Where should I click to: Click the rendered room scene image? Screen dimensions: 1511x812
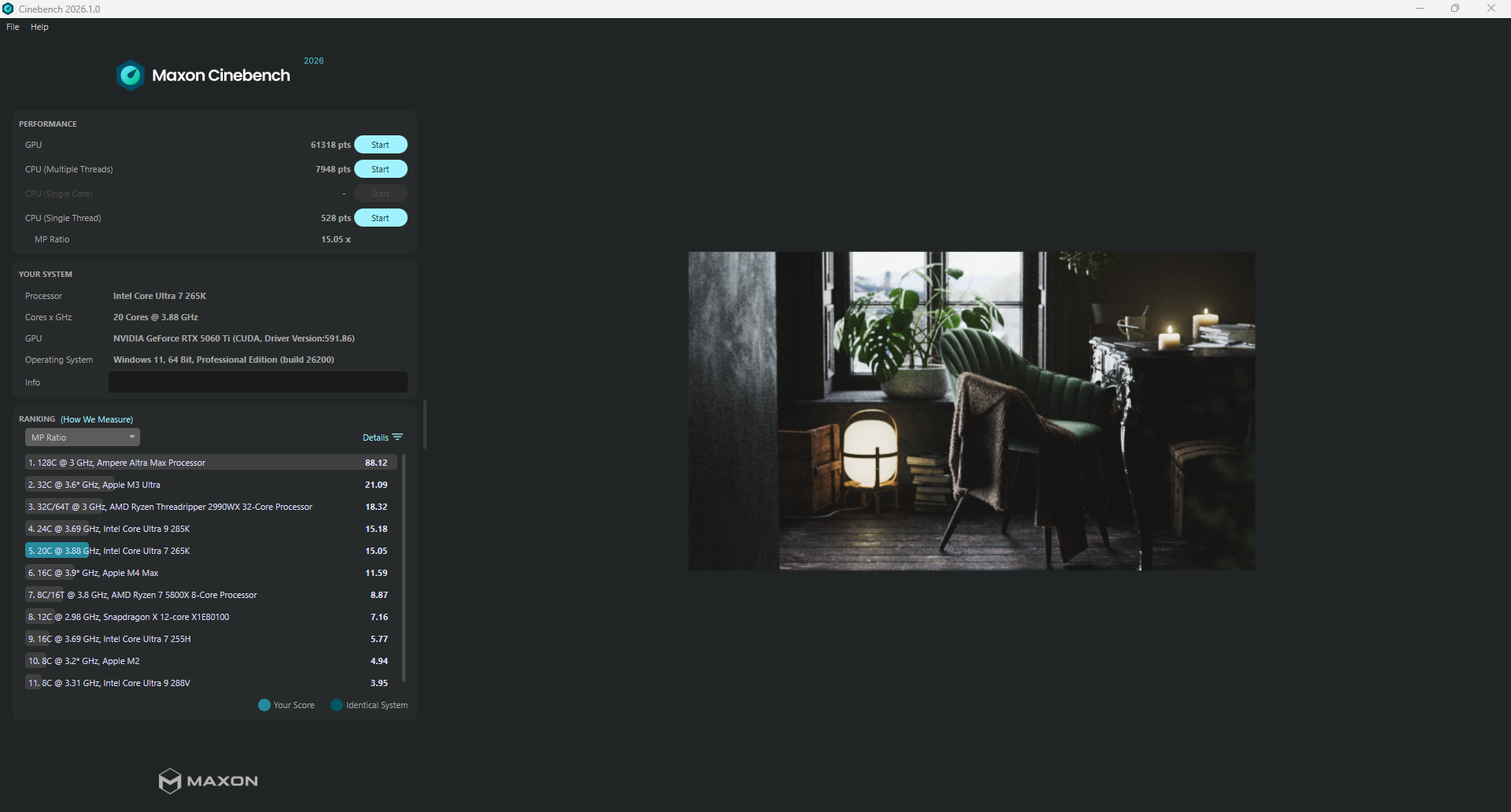[x=972, y=411]
